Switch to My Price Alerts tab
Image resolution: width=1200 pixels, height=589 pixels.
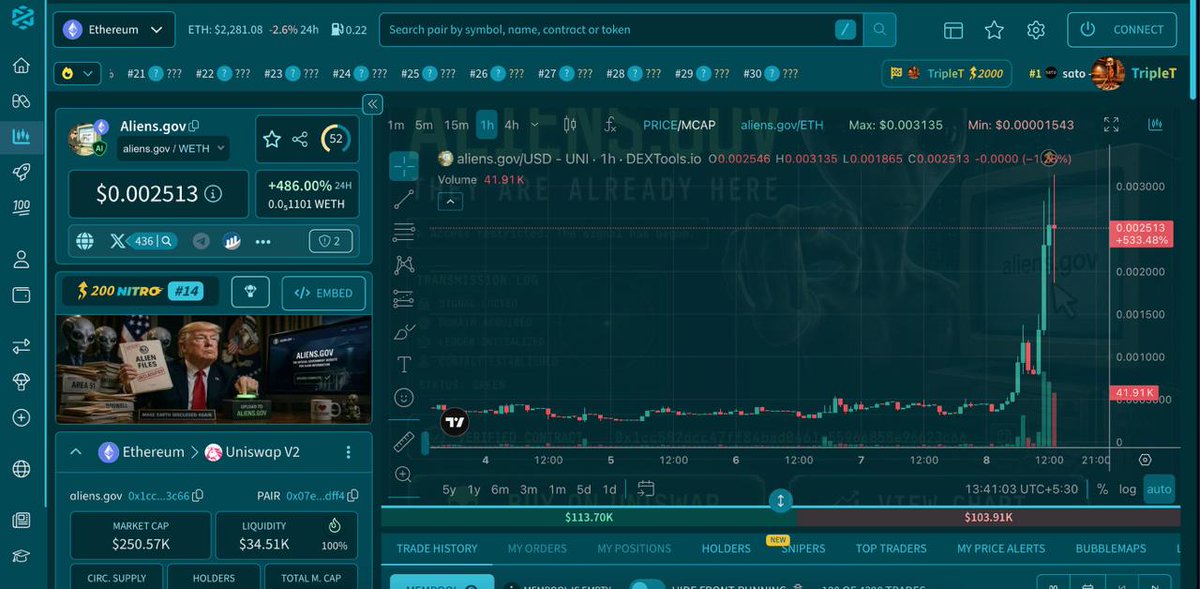(1001, 548)
